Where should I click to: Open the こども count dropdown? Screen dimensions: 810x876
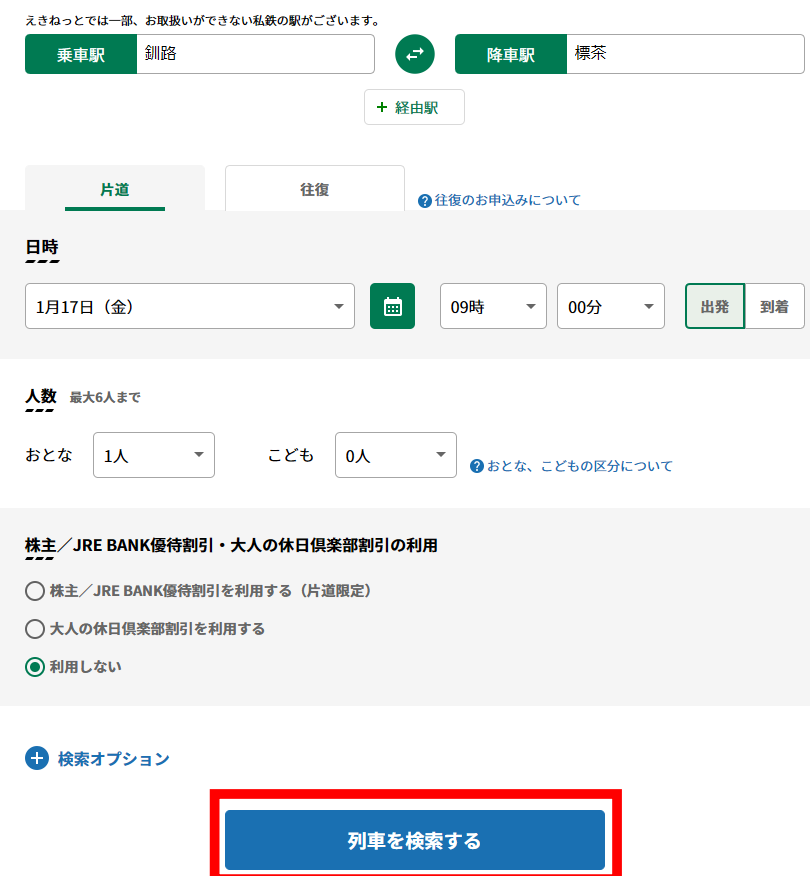(396, 455)
